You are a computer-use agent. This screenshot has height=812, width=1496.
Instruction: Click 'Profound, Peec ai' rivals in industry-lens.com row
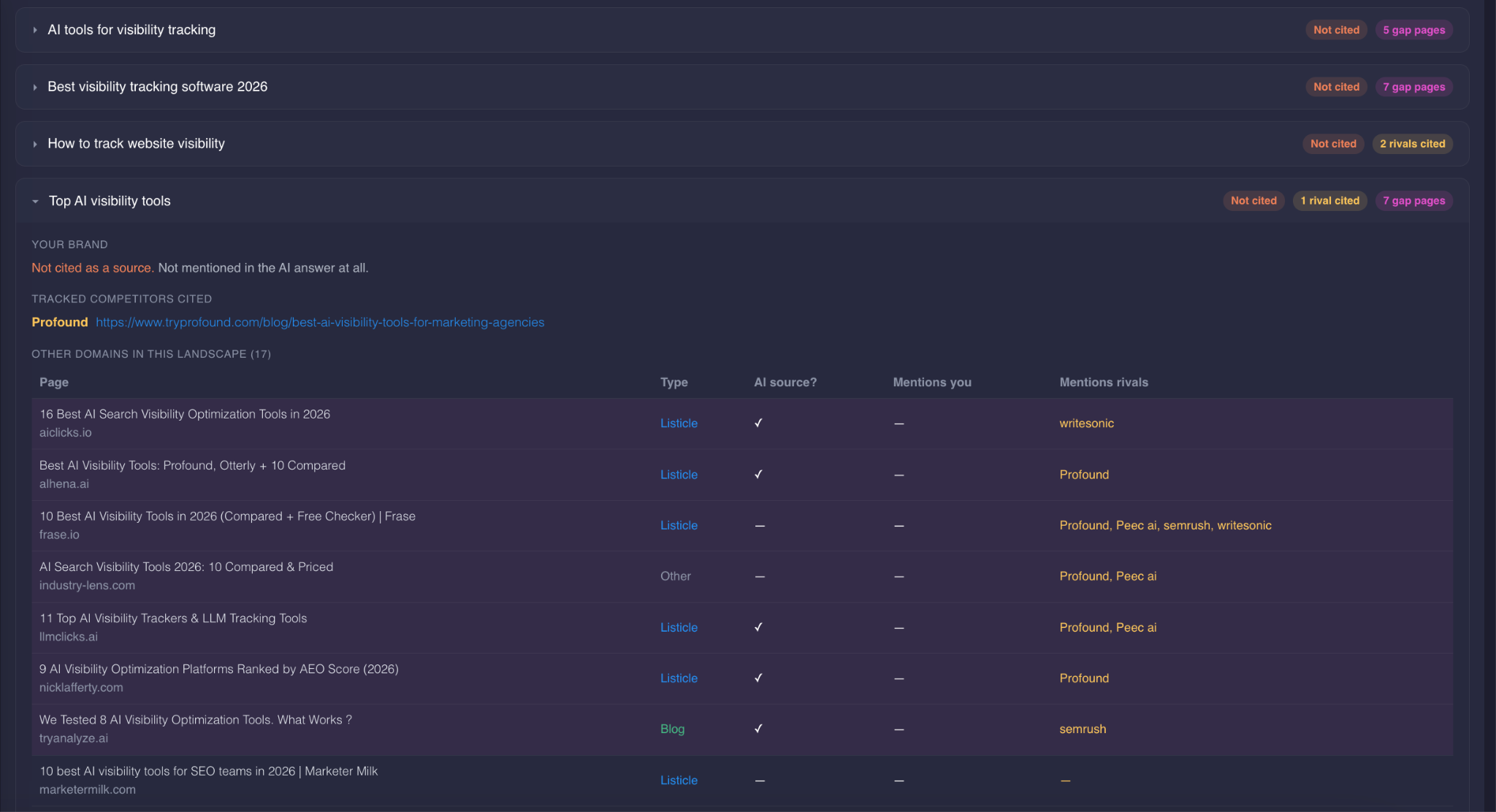(x=1108, y=576)
